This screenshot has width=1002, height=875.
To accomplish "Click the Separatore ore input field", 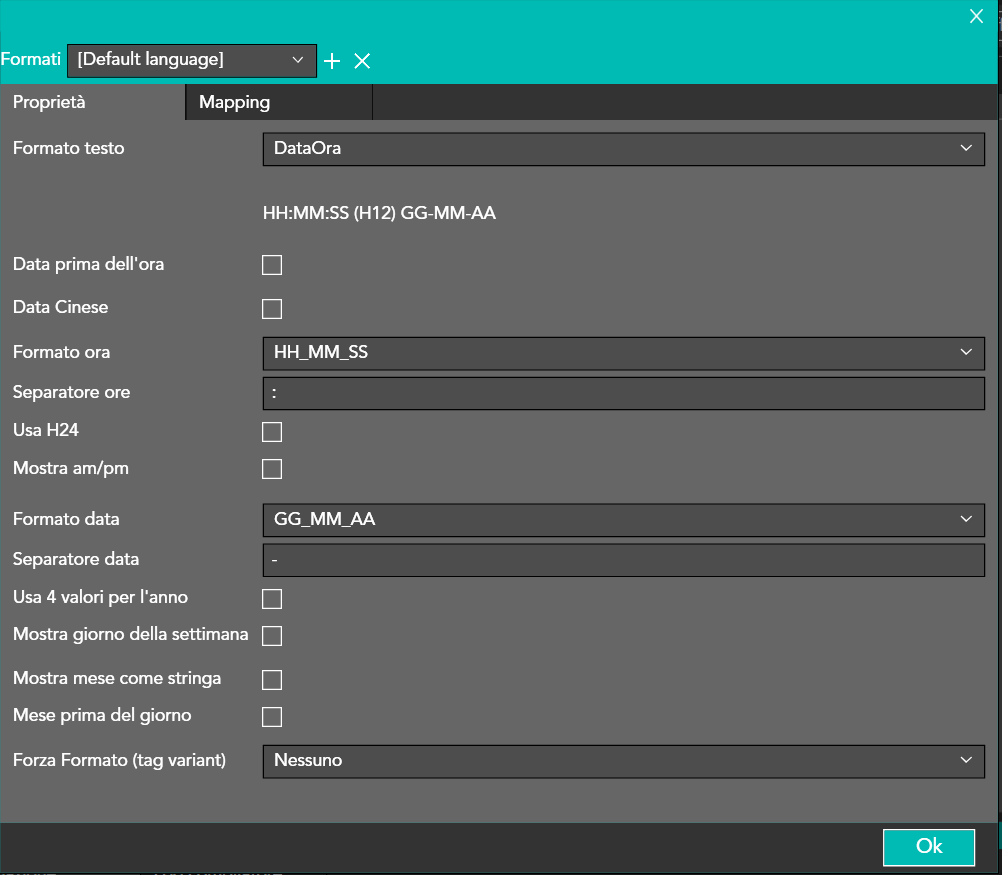I will click(x=624, y=393).
